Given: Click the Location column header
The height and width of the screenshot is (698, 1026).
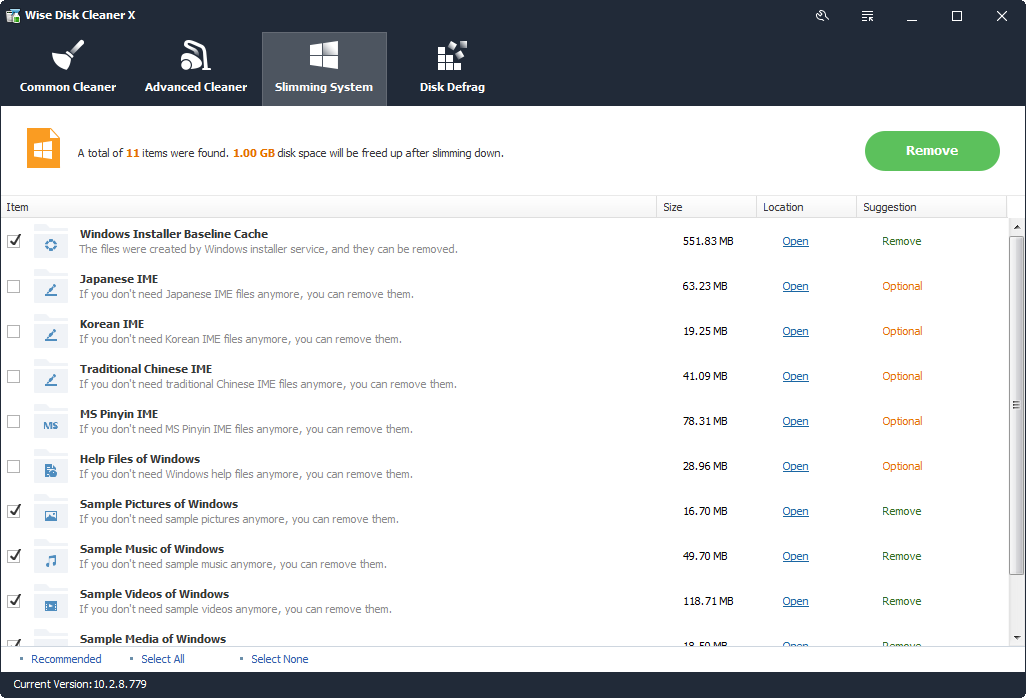Looking at the screenshot, I should 807,207.
